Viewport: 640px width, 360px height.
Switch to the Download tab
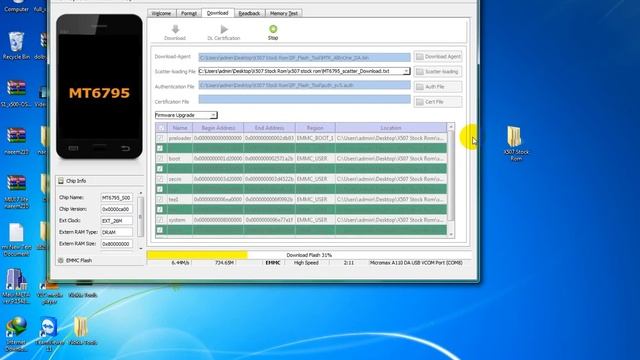pos(218,13)
